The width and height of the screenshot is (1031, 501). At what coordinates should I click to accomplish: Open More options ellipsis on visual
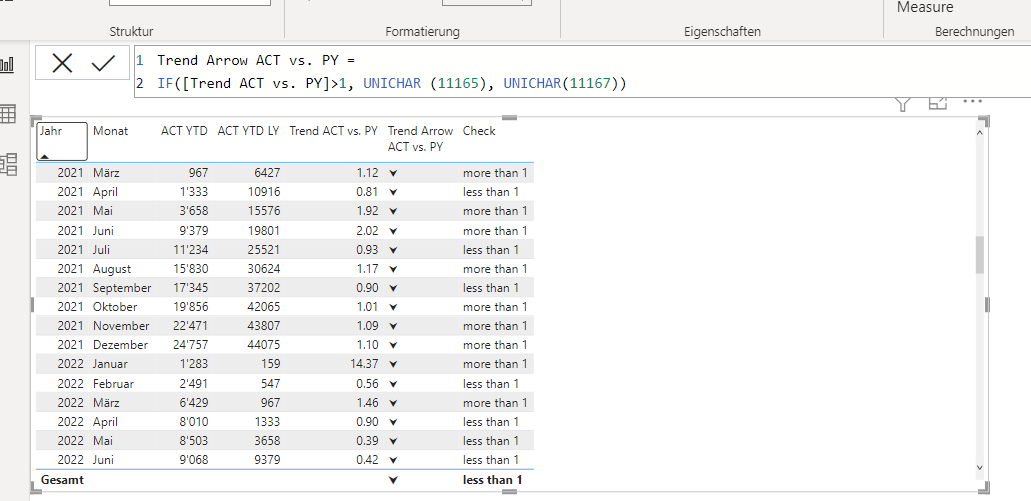[972, 102]
